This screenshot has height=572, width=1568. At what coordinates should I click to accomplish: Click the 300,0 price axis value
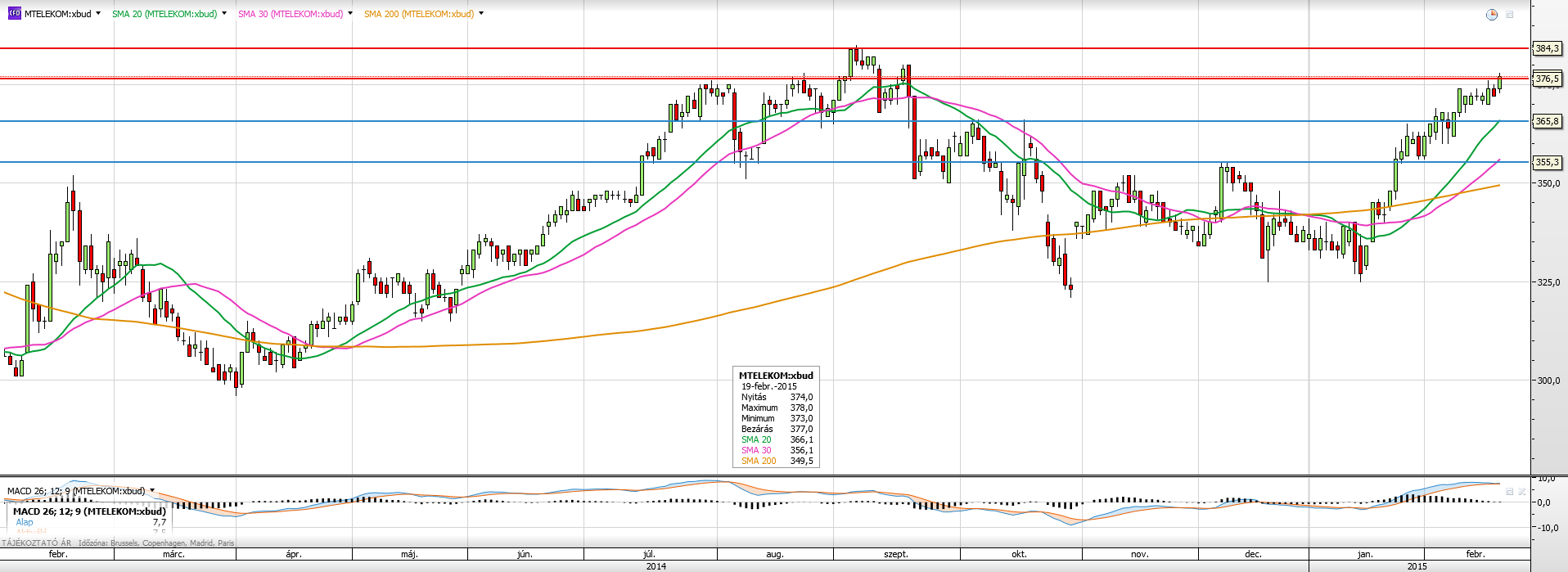[x=1548, y=381]
